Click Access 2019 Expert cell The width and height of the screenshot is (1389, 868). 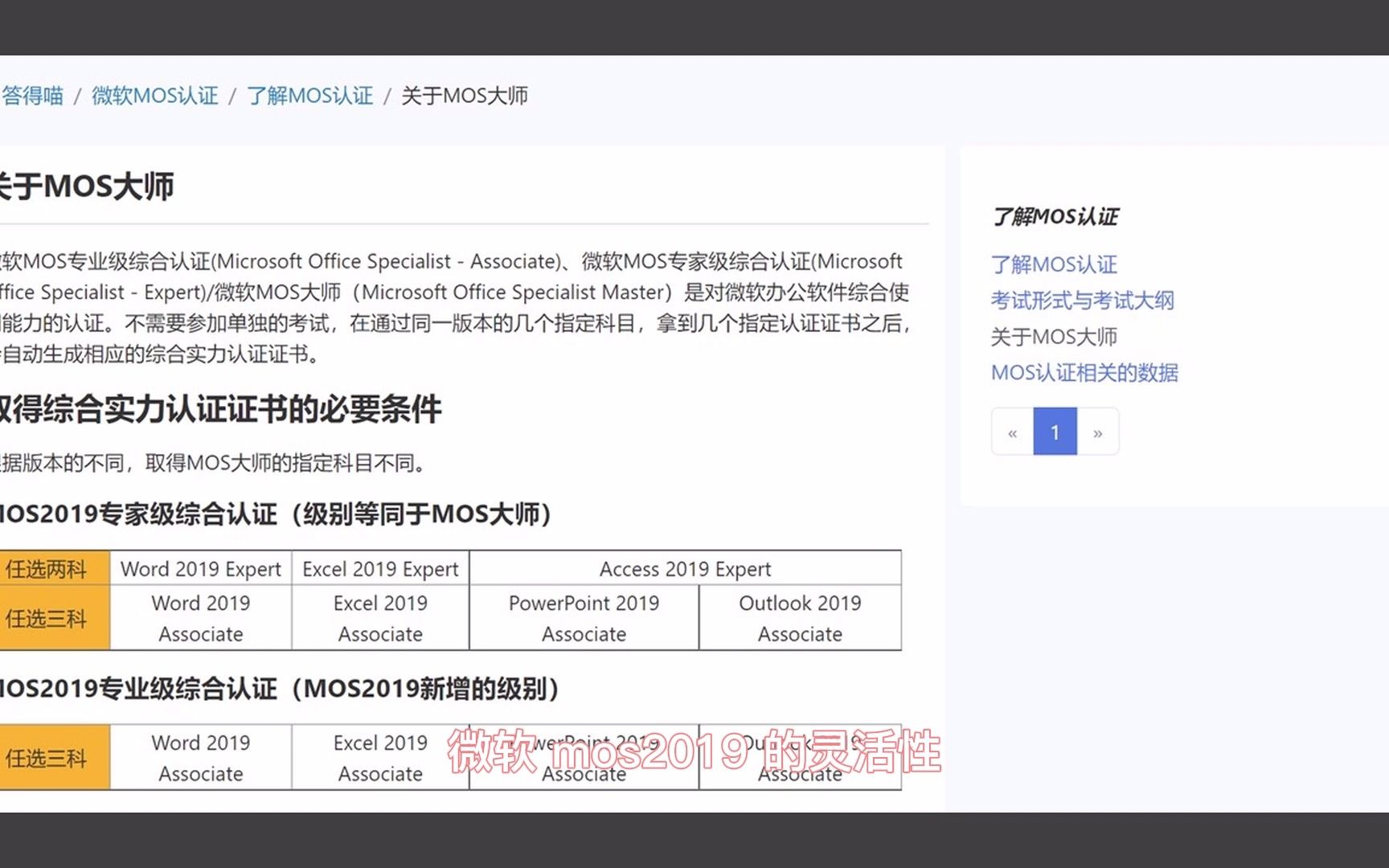686,568
